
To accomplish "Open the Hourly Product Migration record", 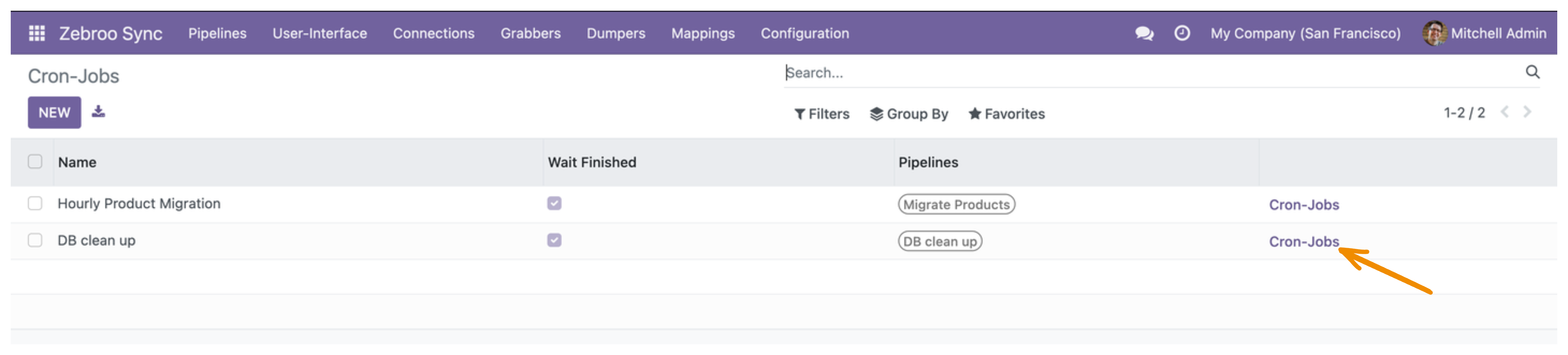I will point(139,204).
